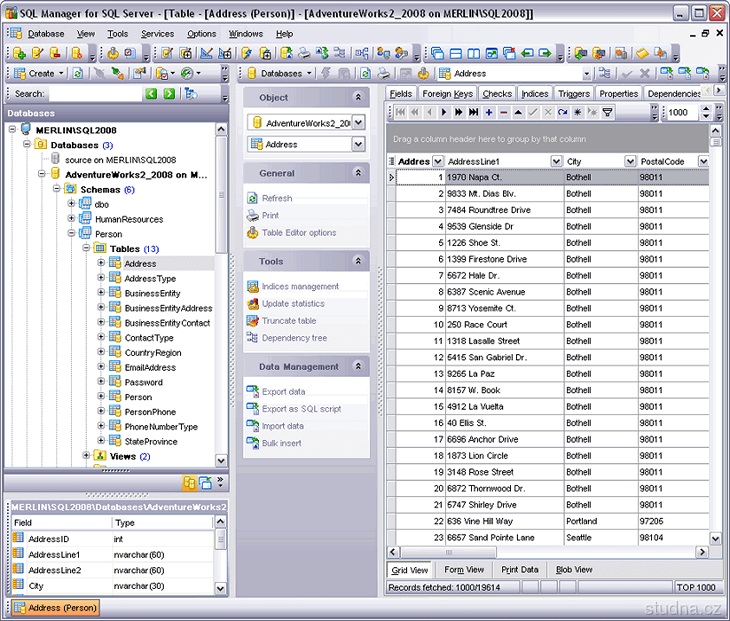
Task: Collapse the Tables node under Person
Action: tap(87, 249)
